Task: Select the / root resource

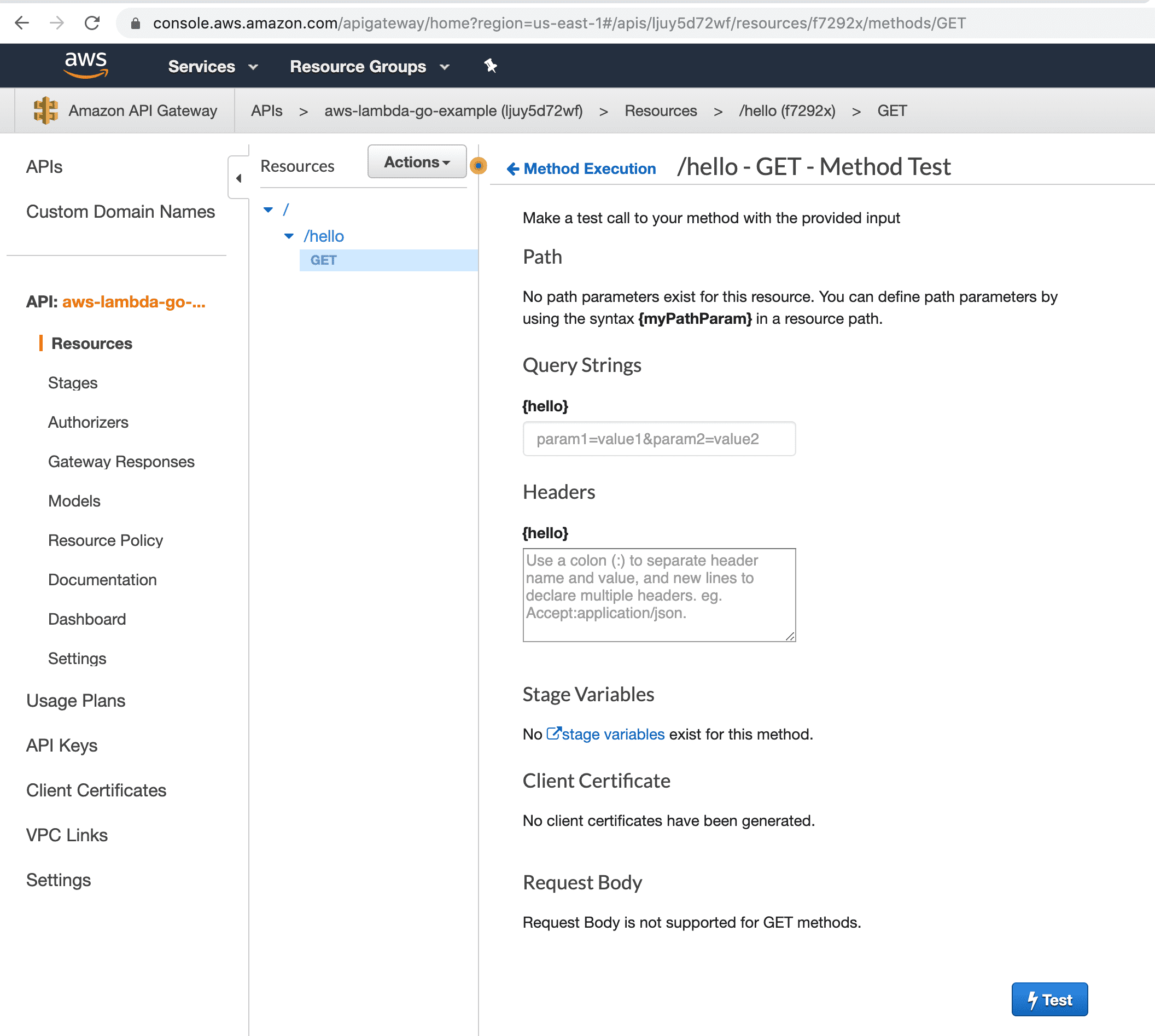Action: click(285, 209)
